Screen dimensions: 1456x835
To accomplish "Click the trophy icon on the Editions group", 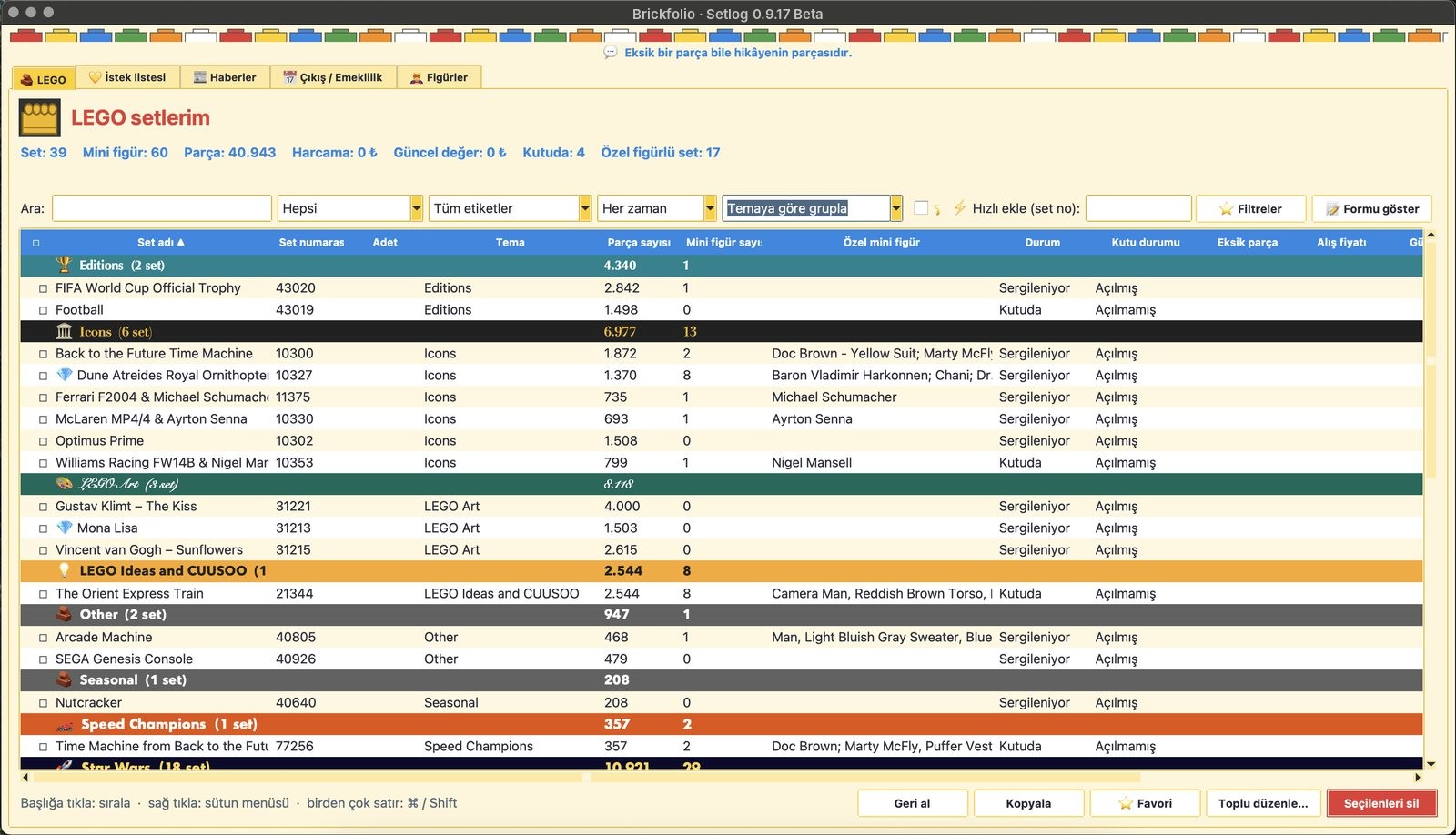I will pos(64,265).
